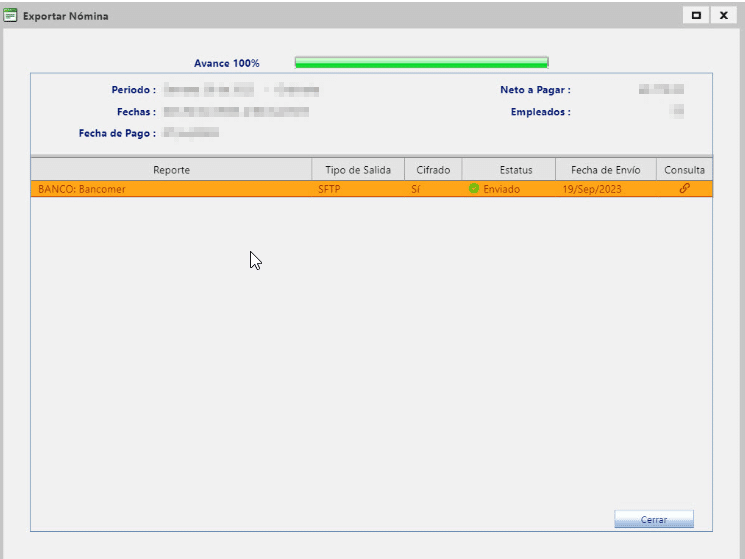Maximize the Exportar Nómina window
745x559 pixels.
point(696,16)
